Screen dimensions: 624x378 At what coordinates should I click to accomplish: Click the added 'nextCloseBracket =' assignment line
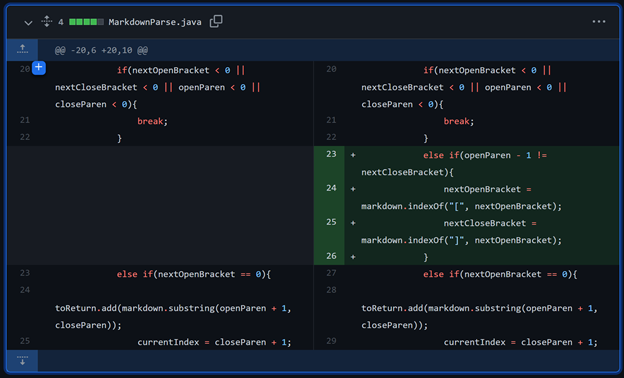(x=490, y=223)
